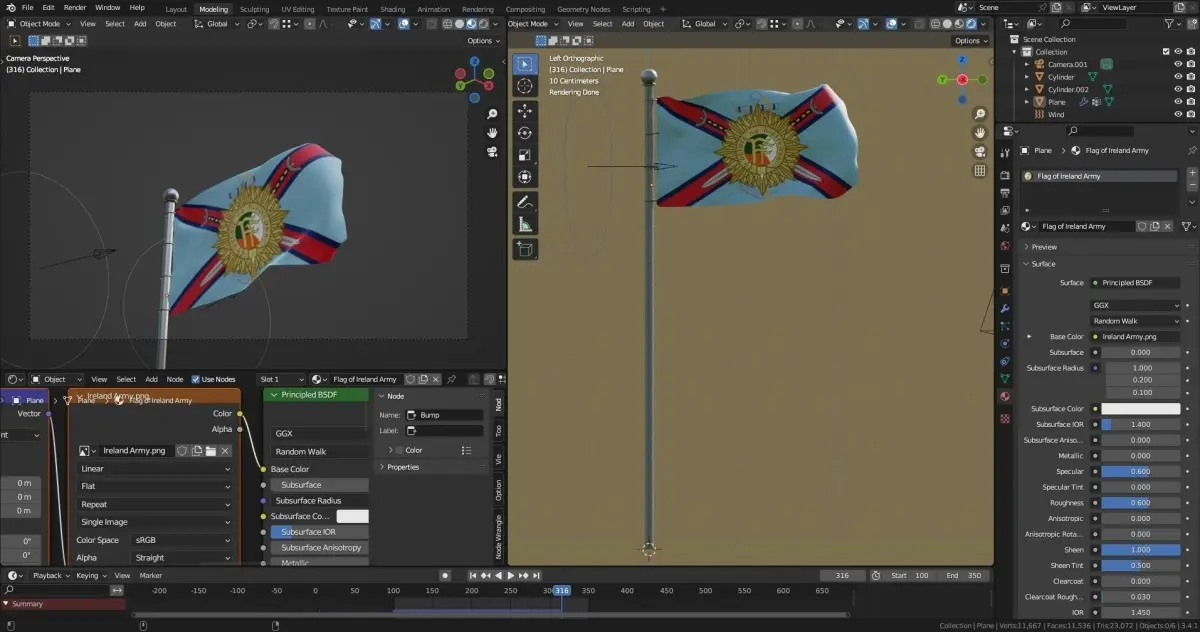
Task: Select the Move tool in right viewport
Action: (525, 111)
